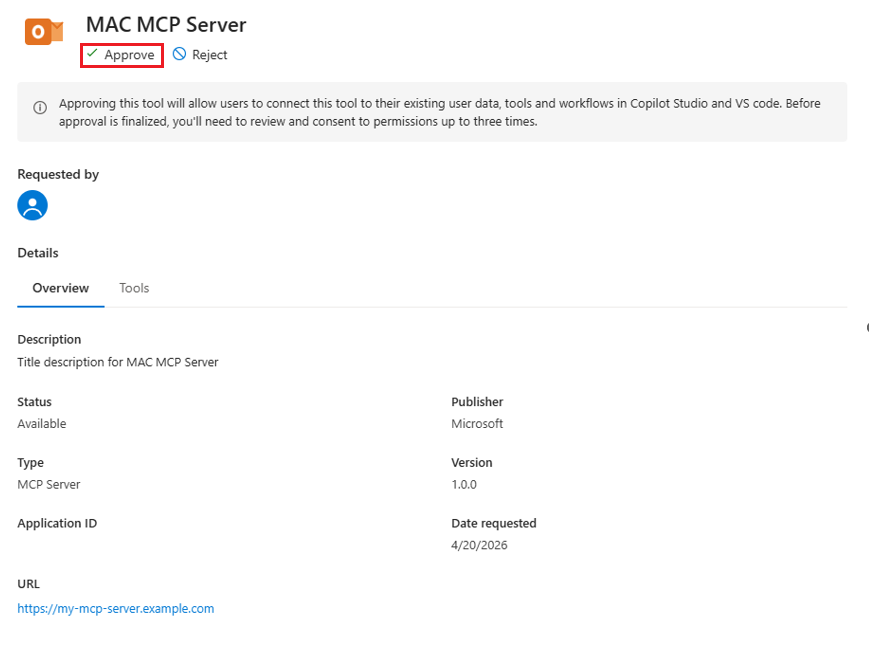Click the 'Requested by' heading
Image resolution: width=869 pixels, height=646 pixels.
[58, 175]
